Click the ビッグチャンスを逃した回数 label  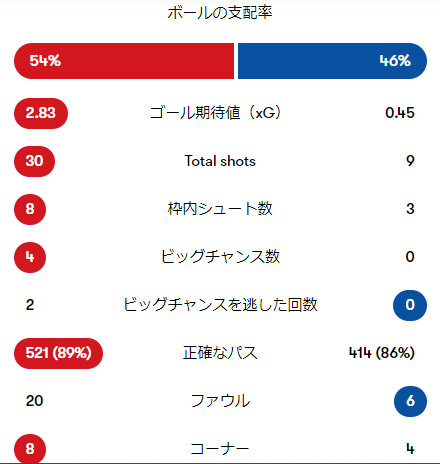coord(220,305)
